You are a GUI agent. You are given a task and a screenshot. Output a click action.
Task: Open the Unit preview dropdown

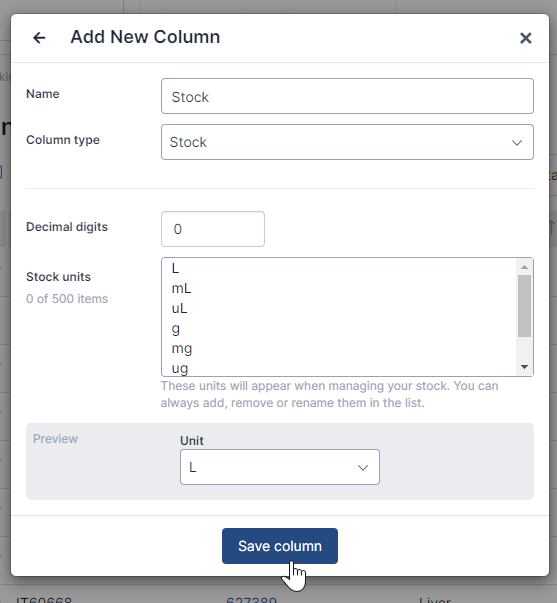click(x=280, y=467)
